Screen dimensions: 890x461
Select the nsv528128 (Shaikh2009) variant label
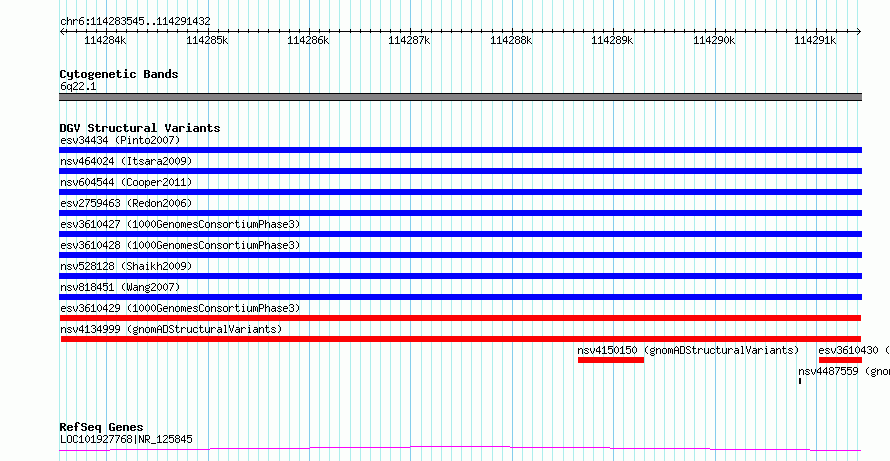126,266
